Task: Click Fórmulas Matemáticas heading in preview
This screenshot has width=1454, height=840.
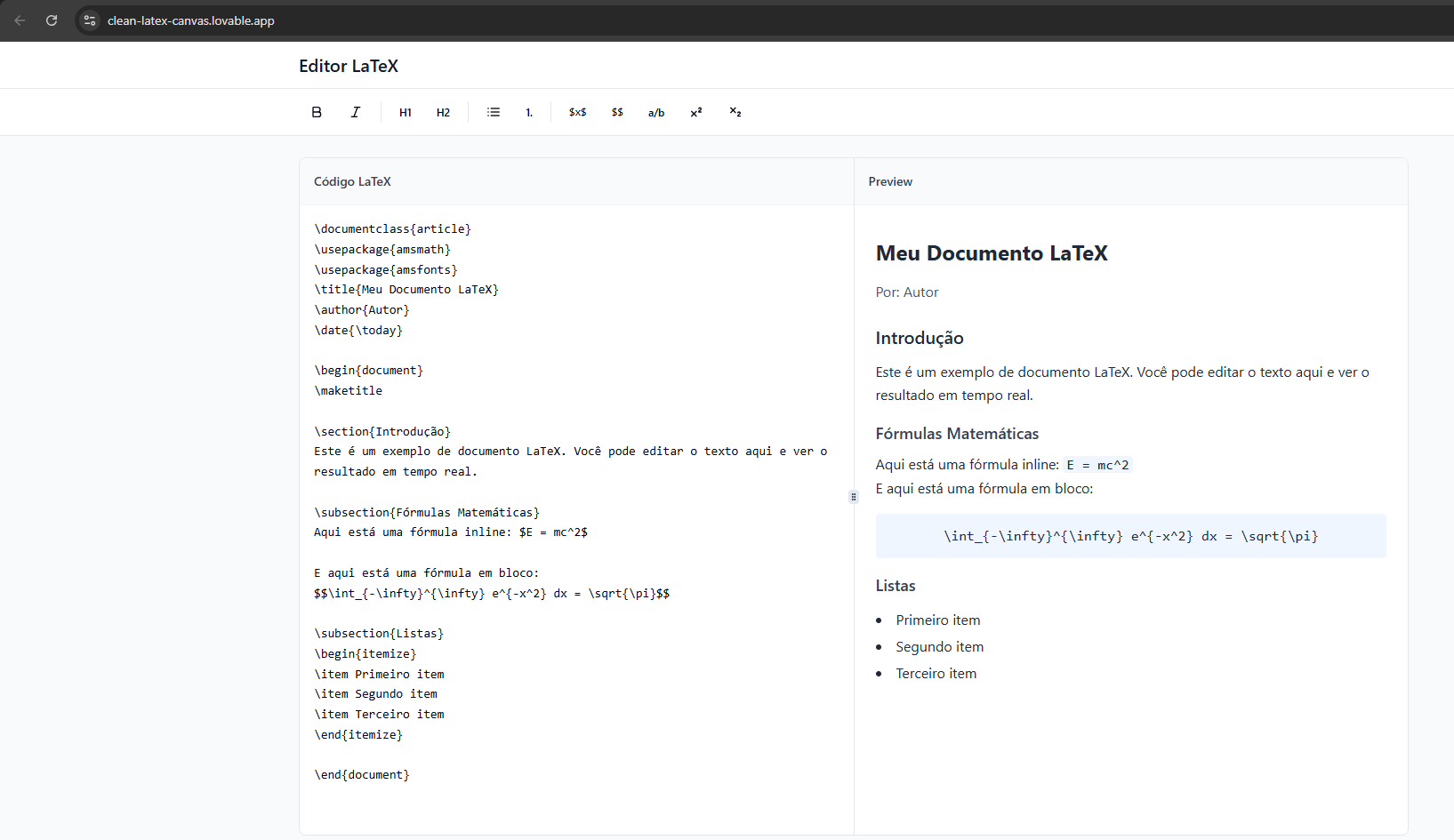Action: 957,434
